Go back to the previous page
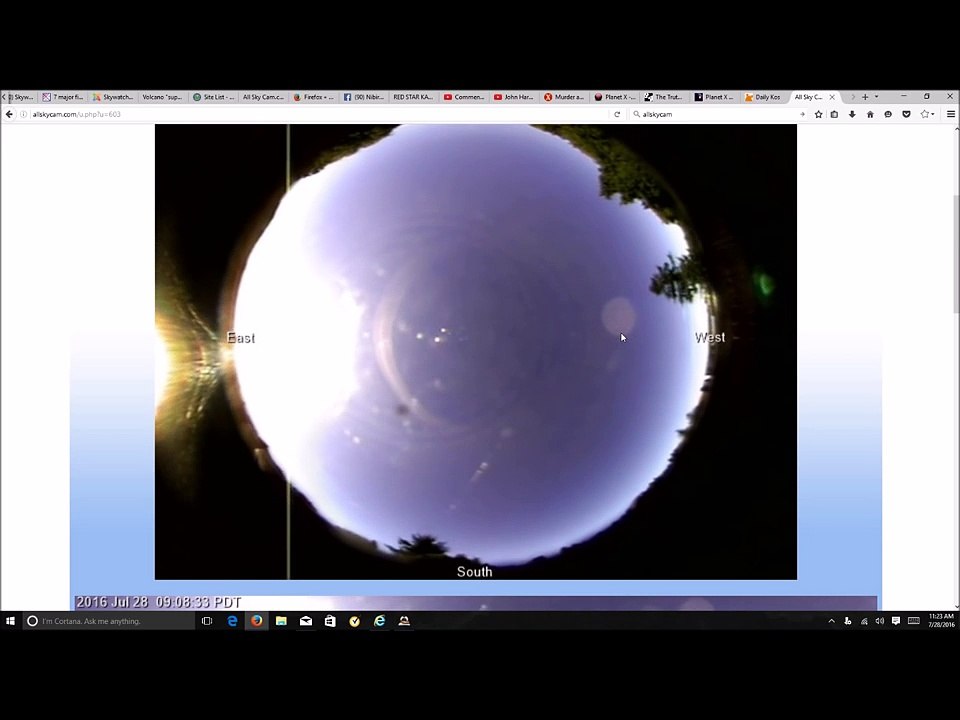Image resolution: width=960 pixels, height=720 pixels. (x=9, y=114)
